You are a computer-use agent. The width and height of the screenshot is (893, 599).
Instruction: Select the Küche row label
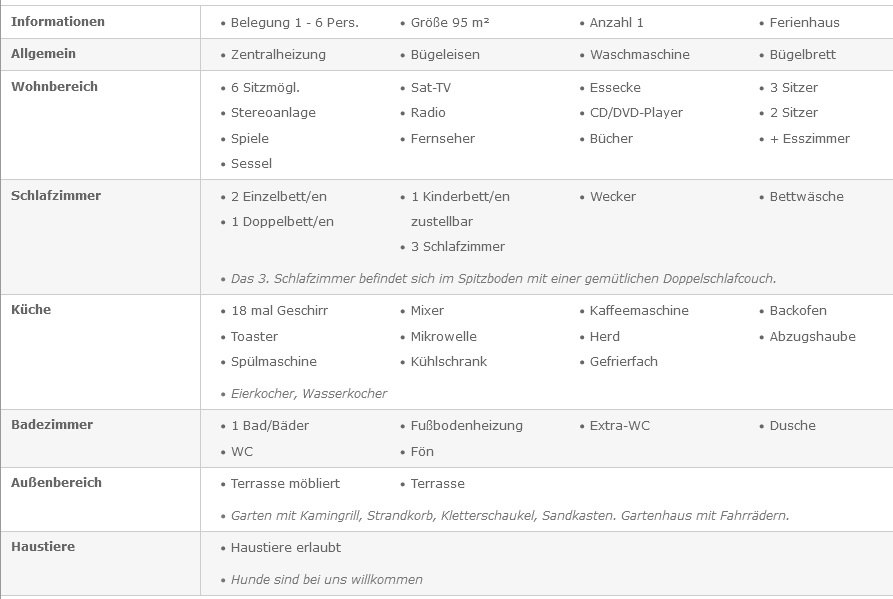31,310
